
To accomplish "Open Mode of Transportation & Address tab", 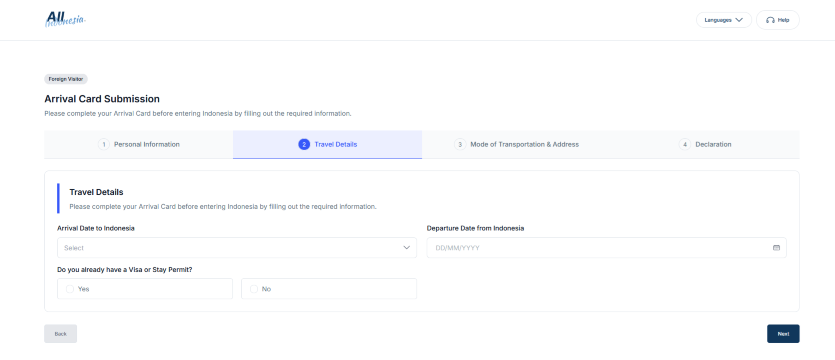I will (516, 144).
